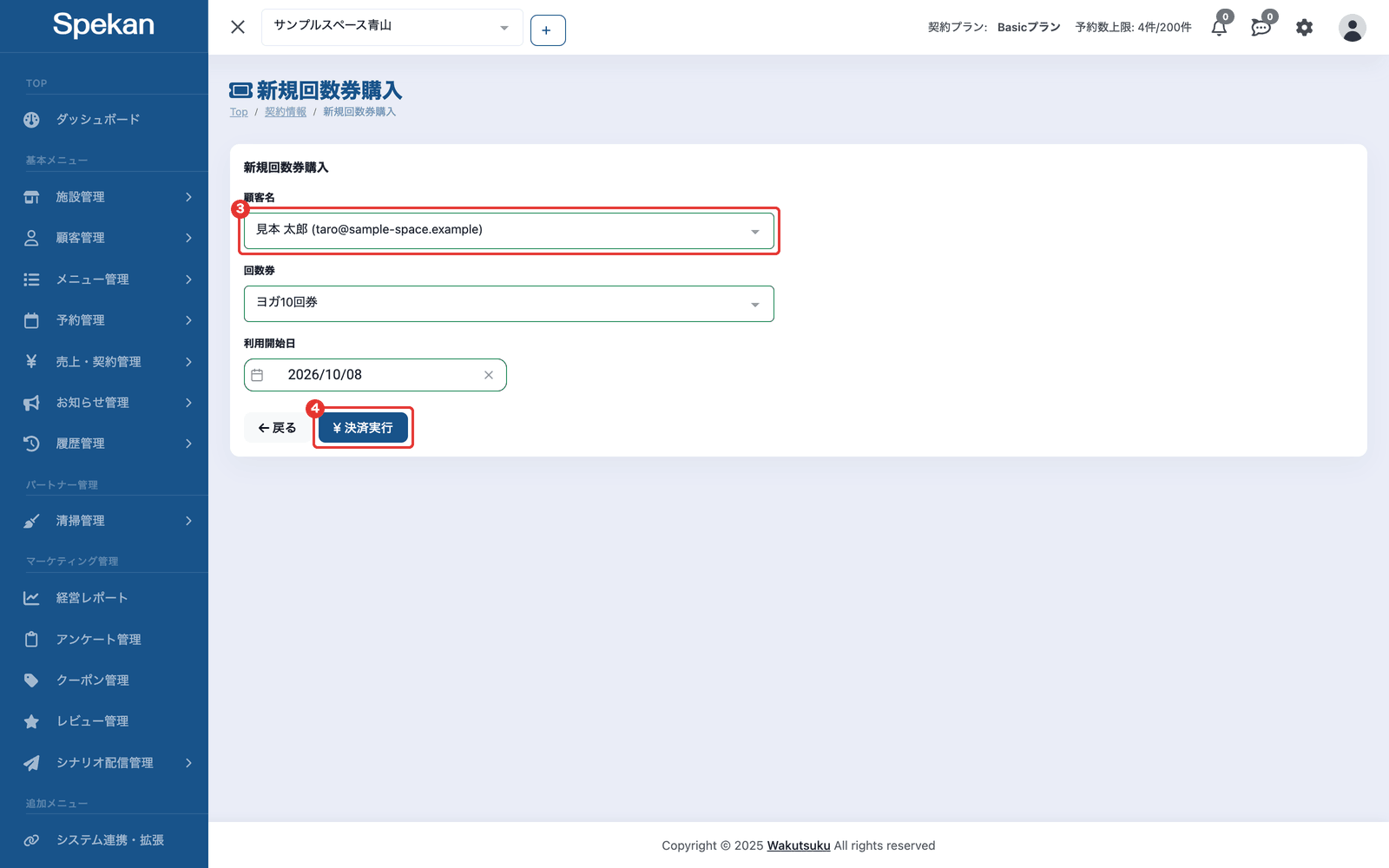The height and width of the screenshot is (868, 1389).
Task: Open the Wakutsuku footer link
Action: click(x=799, y=845)
